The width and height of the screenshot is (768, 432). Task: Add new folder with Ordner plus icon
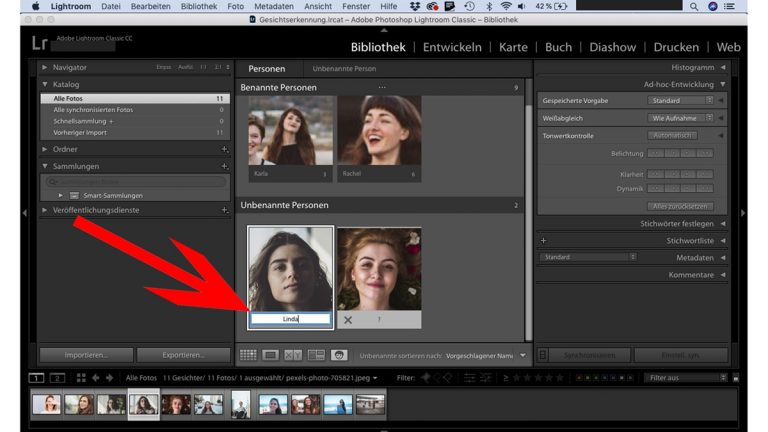pyautogui.click(x=224, y=149)
